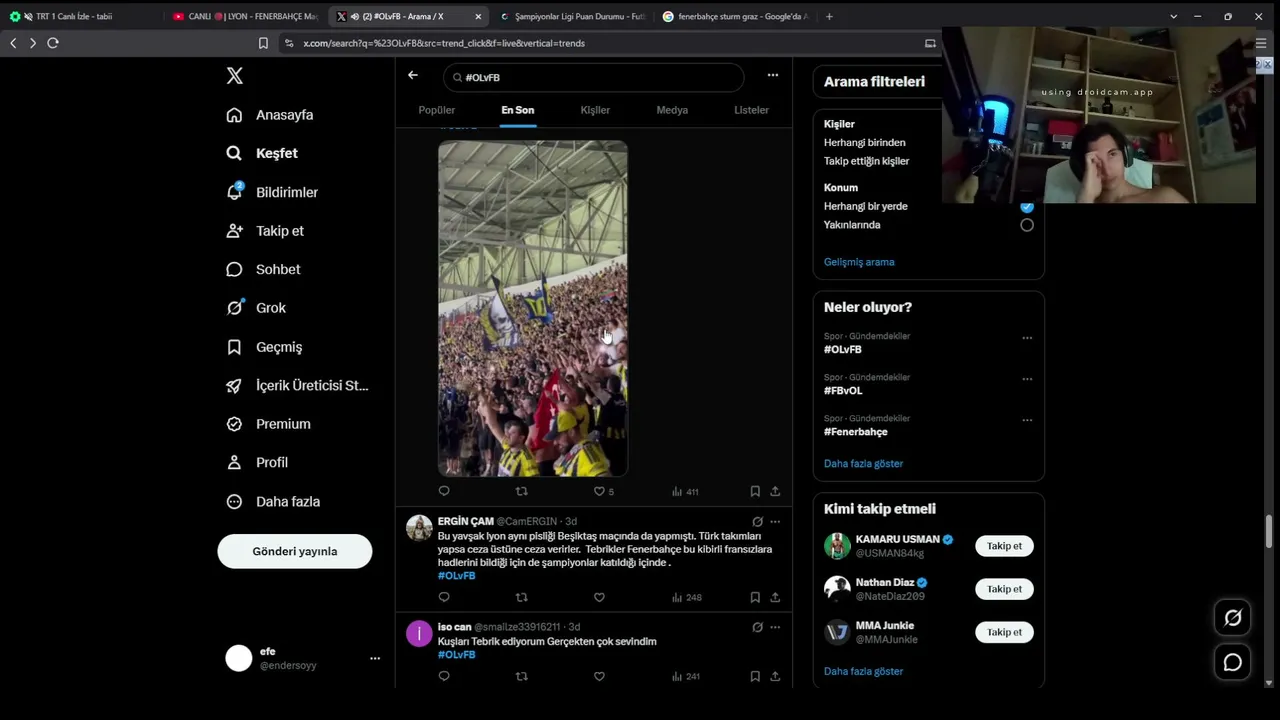Viewport: 1280px width, 720px height.
Task: Repost the stadium video post
Action: point(521,491)
